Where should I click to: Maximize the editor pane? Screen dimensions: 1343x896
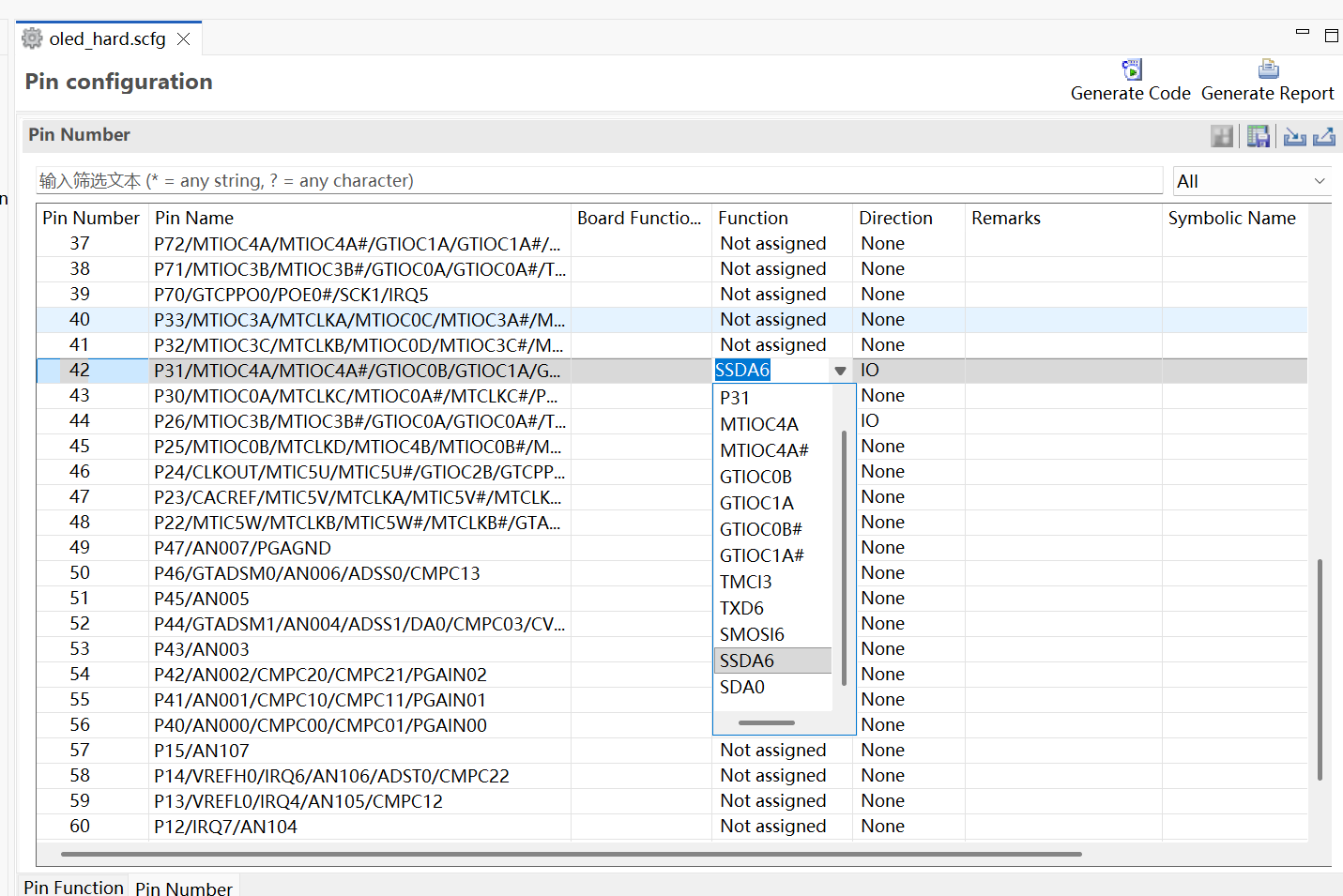point(1331,36)
